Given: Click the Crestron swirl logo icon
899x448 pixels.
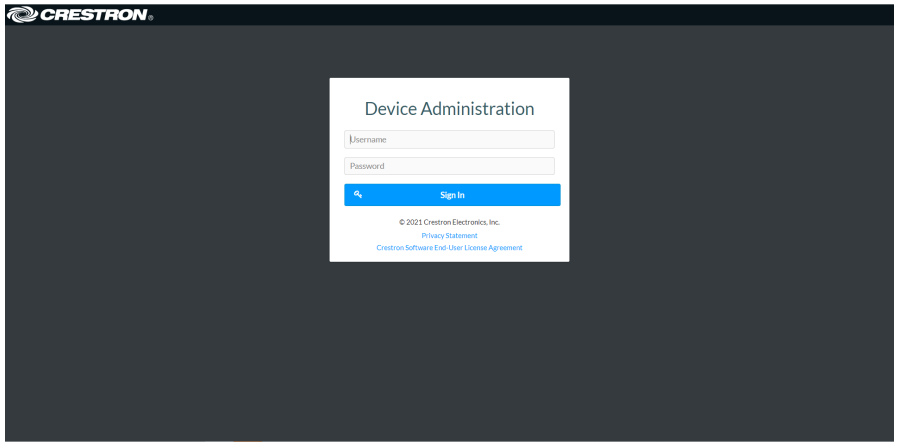Looking at the screenshot, I should (x=20, y=15).
